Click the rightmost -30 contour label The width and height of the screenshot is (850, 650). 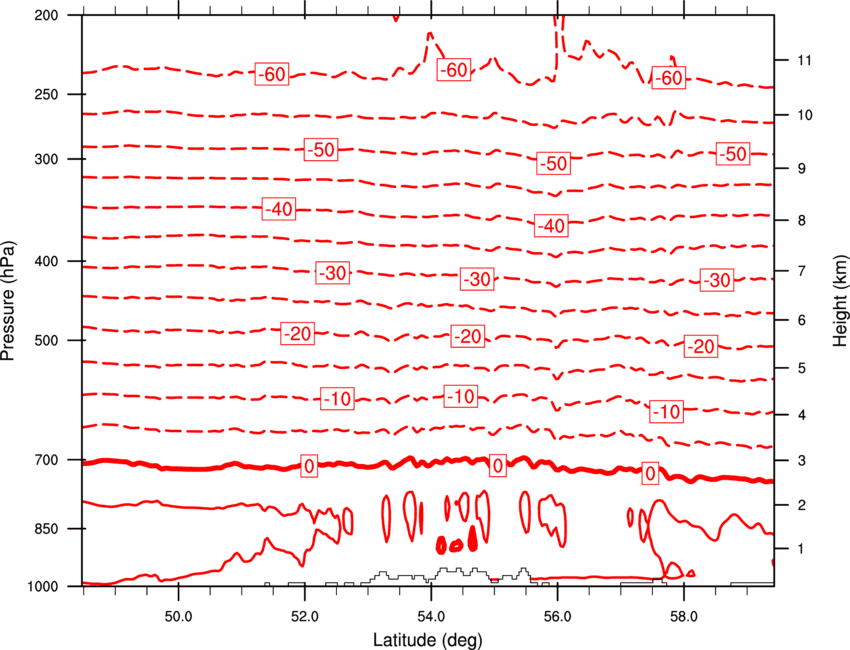pyautogui.click(x=717, y=280)
